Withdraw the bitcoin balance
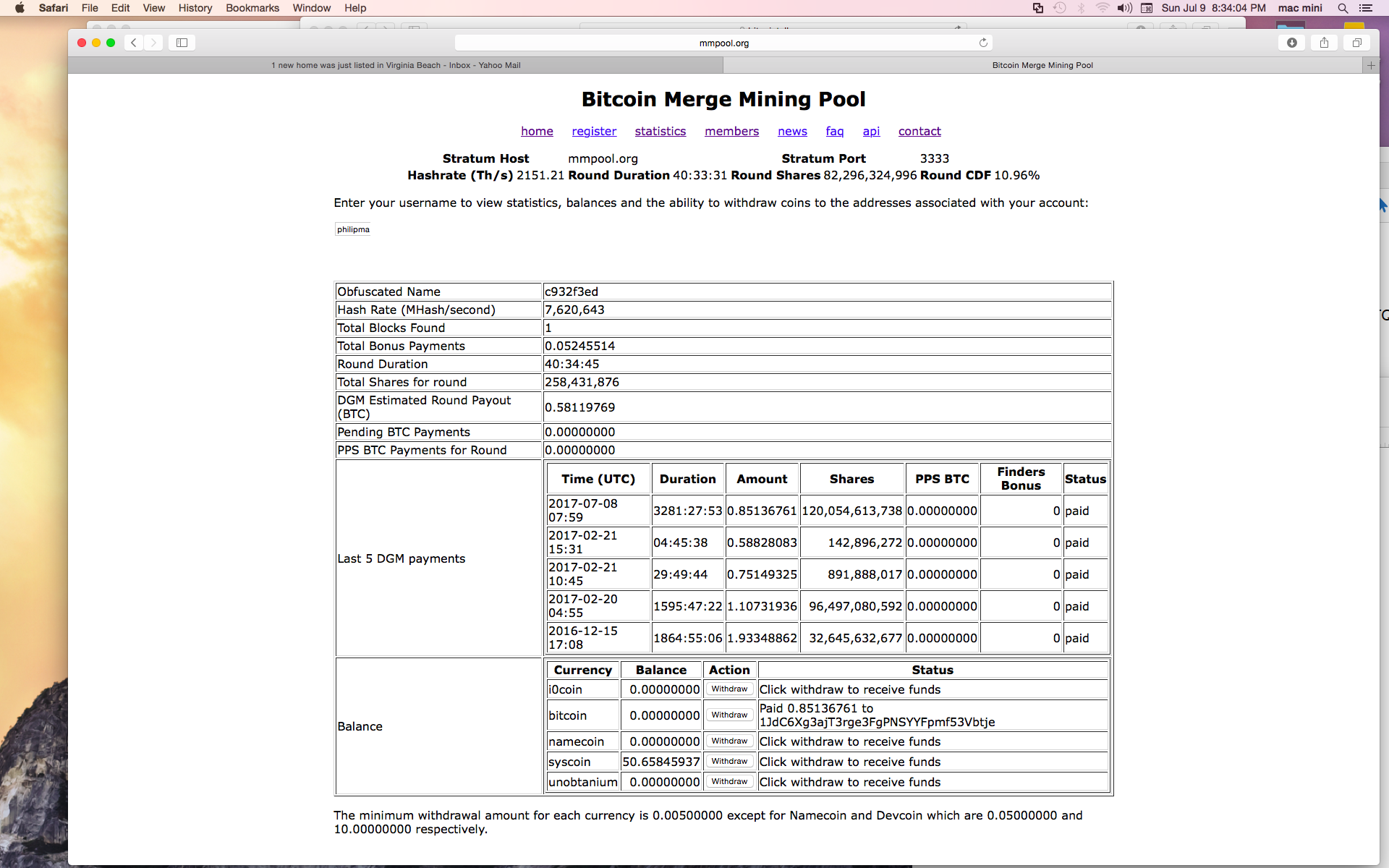1389x868 pixels. (x=729, y=715)
